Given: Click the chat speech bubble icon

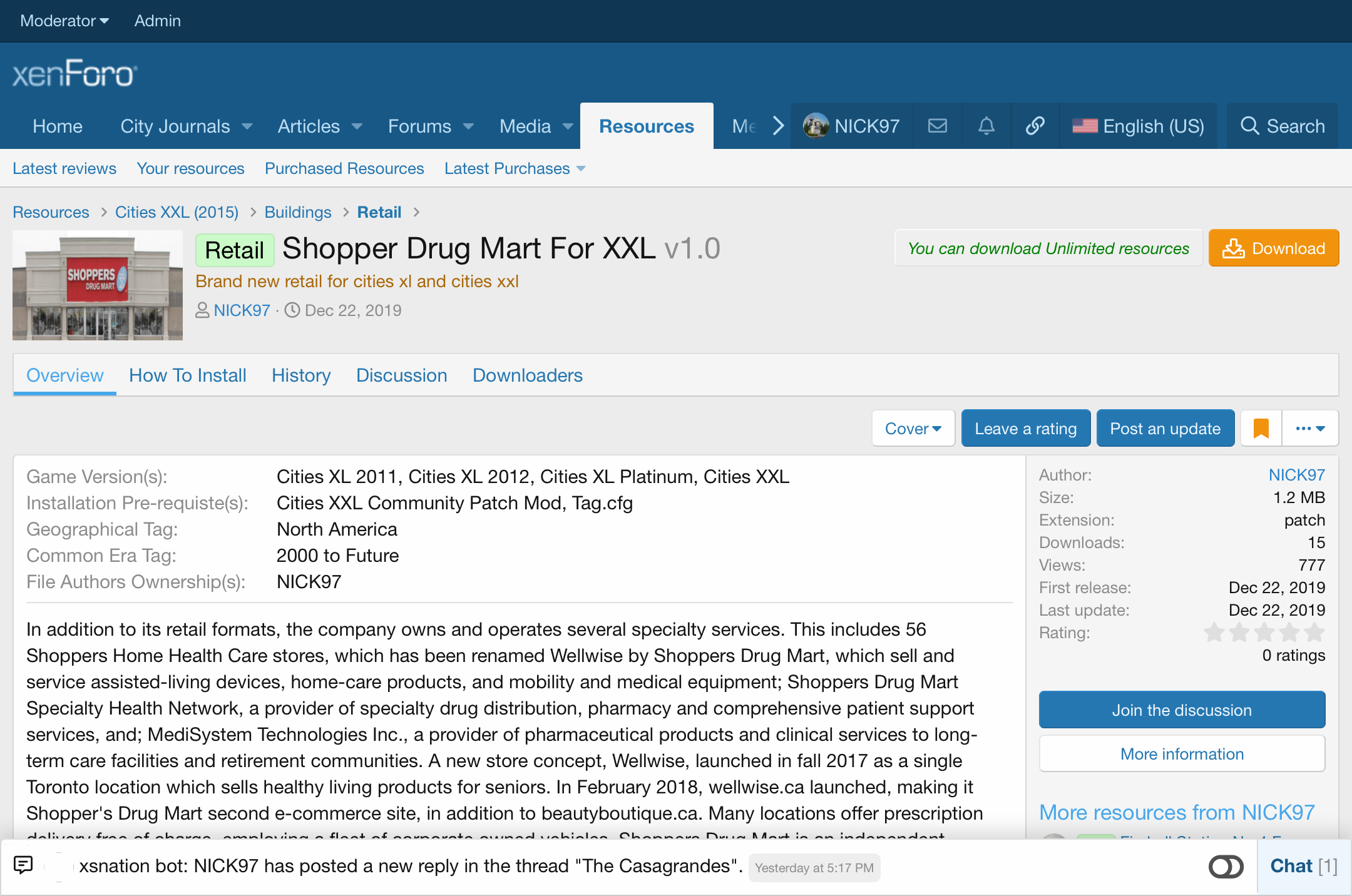Looking at the screenshot, I should 23,865.
